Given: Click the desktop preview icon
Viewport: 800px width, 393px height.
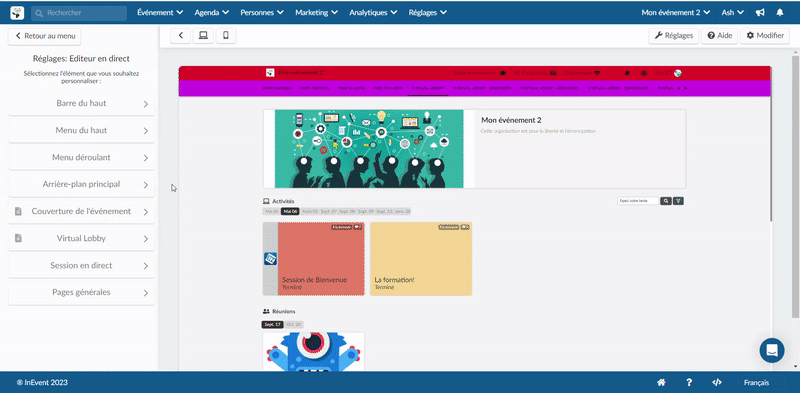Looking at the screenshot, I should tap(204, 36).
